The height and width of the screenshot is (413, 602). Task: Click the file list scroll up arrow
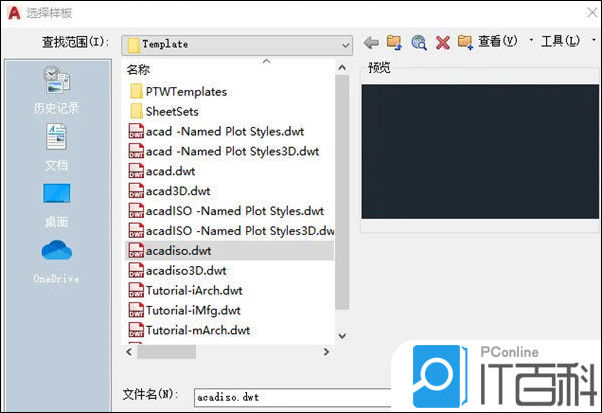(x=342, y=68)
